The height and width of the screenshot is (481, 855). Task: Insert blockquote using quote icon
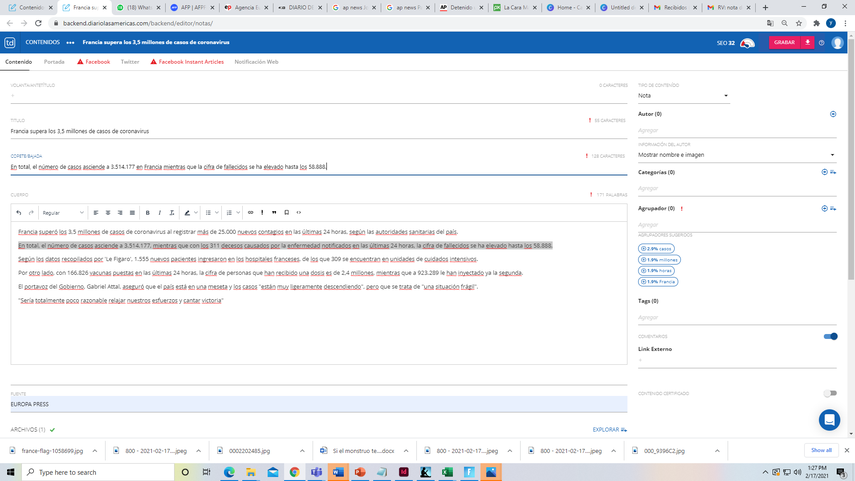click(274, 212)
